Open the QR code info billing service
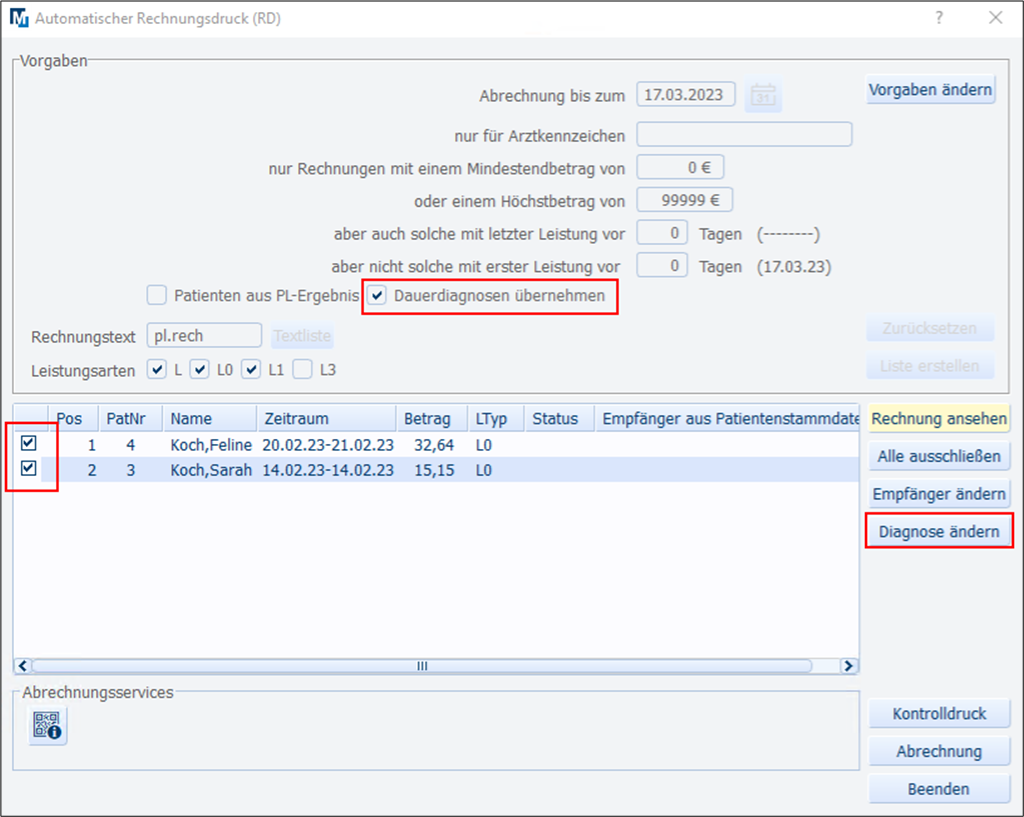Screen dimensions: 1024x817 tap(47, 726)
